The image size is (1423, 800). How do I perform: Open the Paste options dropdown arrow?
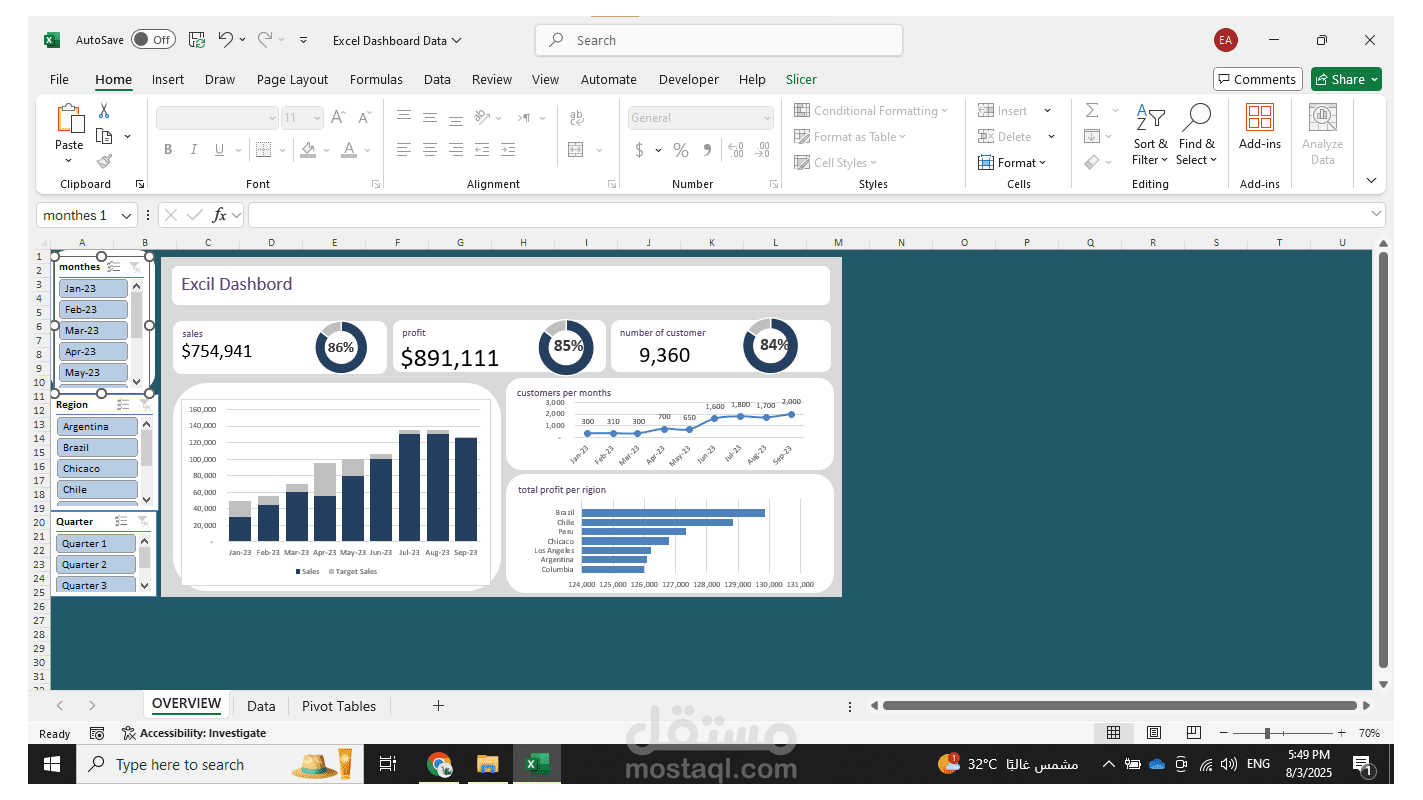tap(69, 160)
